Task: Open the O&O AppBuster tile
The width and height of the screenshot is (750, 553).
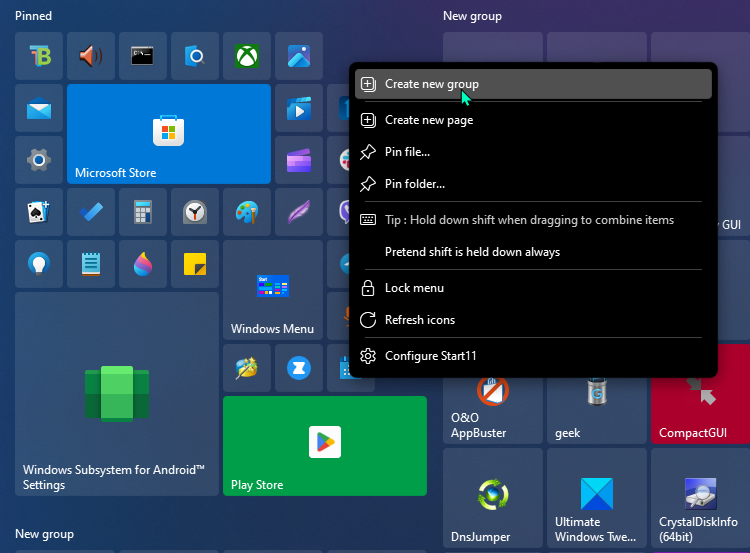Action: pos(493,410)
